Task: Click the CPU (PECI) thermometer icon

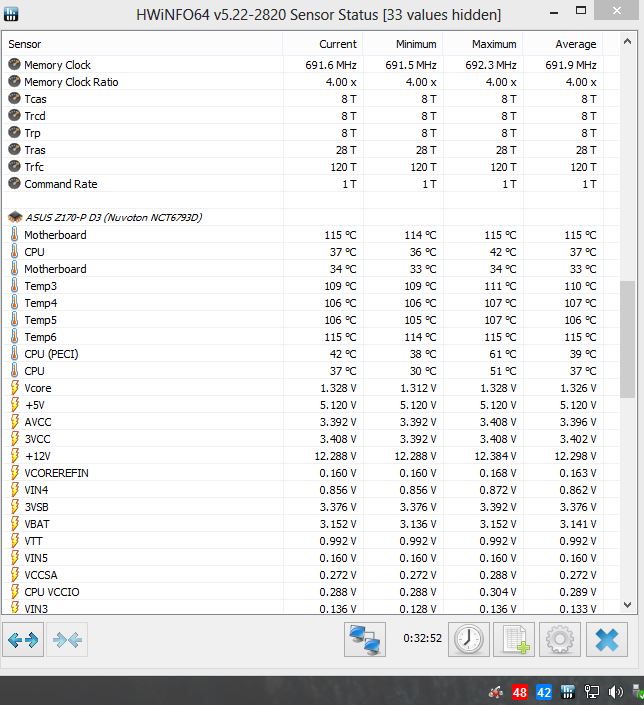Action: [x=14, y=353]
